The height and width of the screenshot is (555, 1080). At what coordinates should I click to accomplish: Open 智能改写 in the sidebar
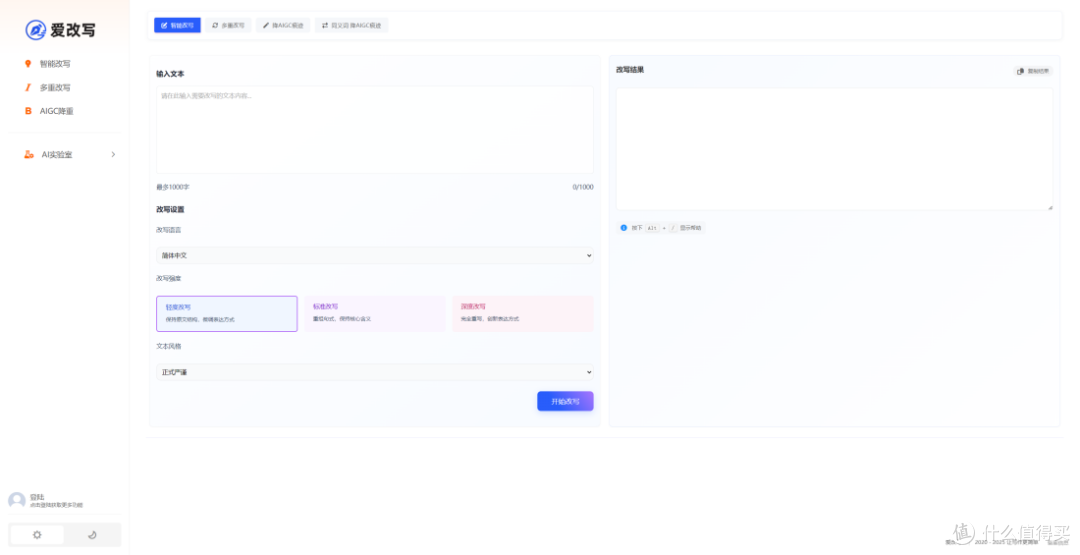pos(54,64)
